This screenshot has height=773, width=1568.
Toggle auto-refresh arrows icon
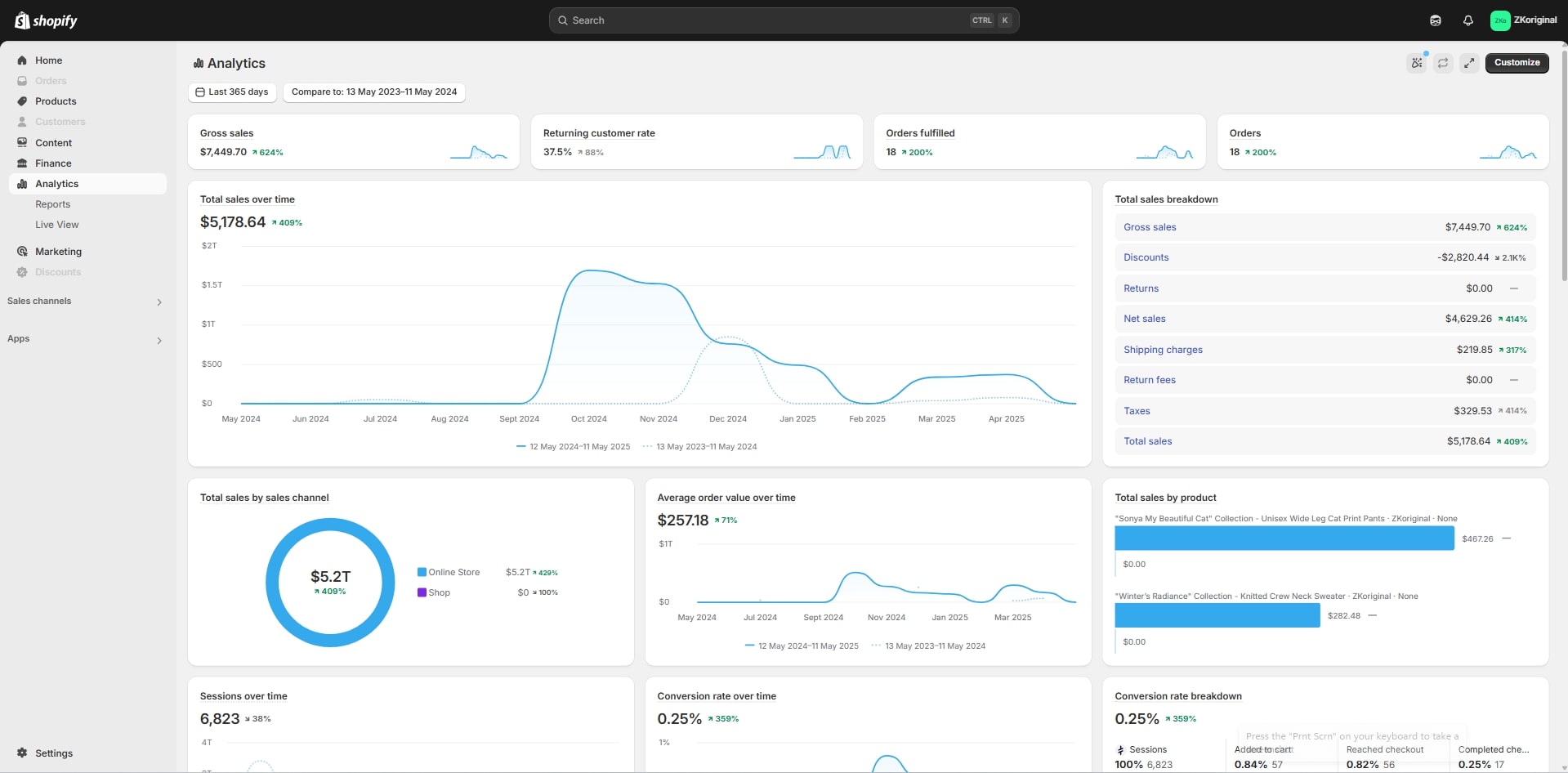pyautogui.click(x=1443, y=63)
